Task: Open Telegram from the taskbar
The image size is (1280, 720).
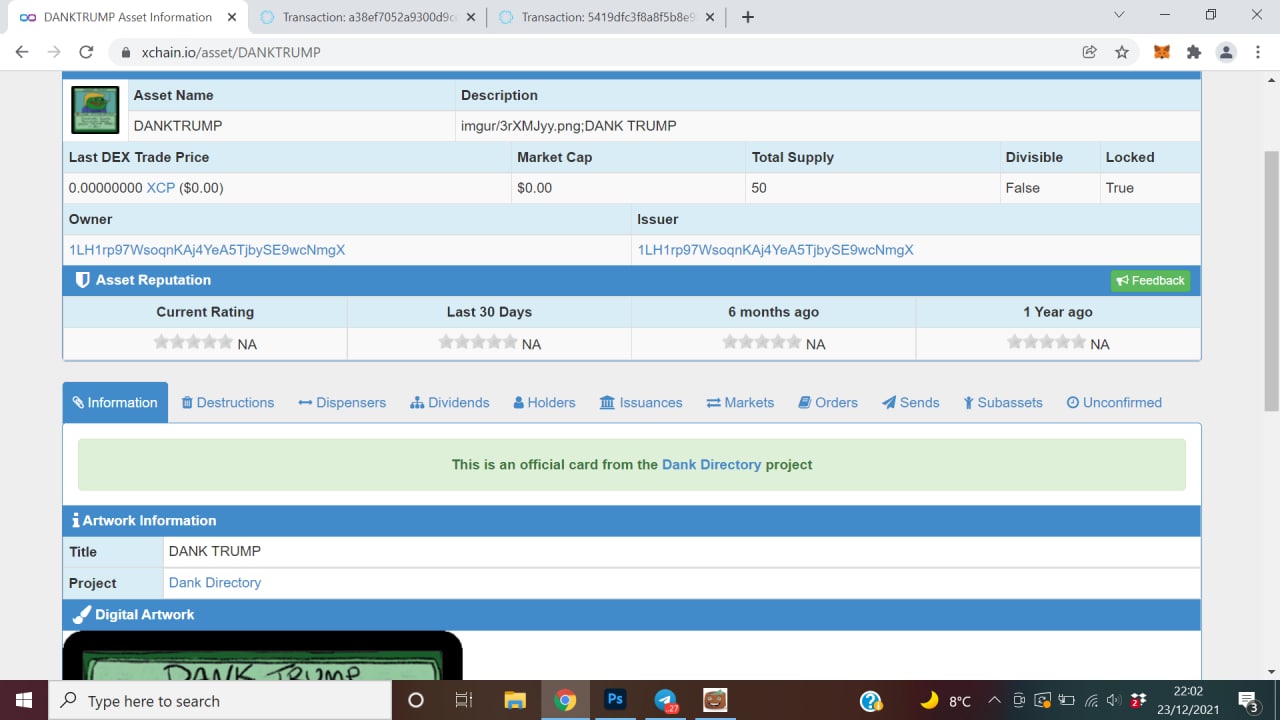Action: (665, 700)
